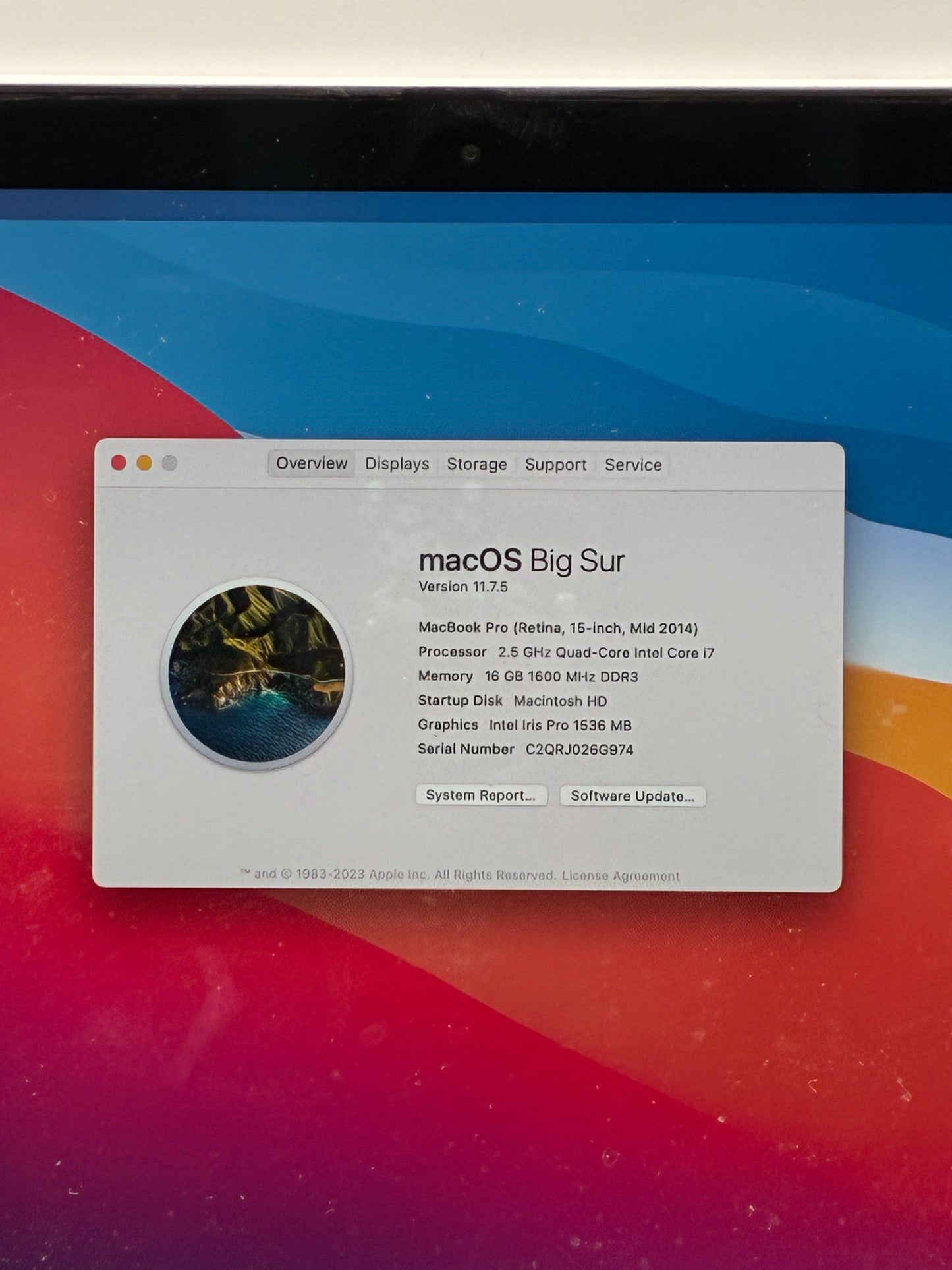Open the License Agreement link
The image size is (952, 1270).
[620, 876]
